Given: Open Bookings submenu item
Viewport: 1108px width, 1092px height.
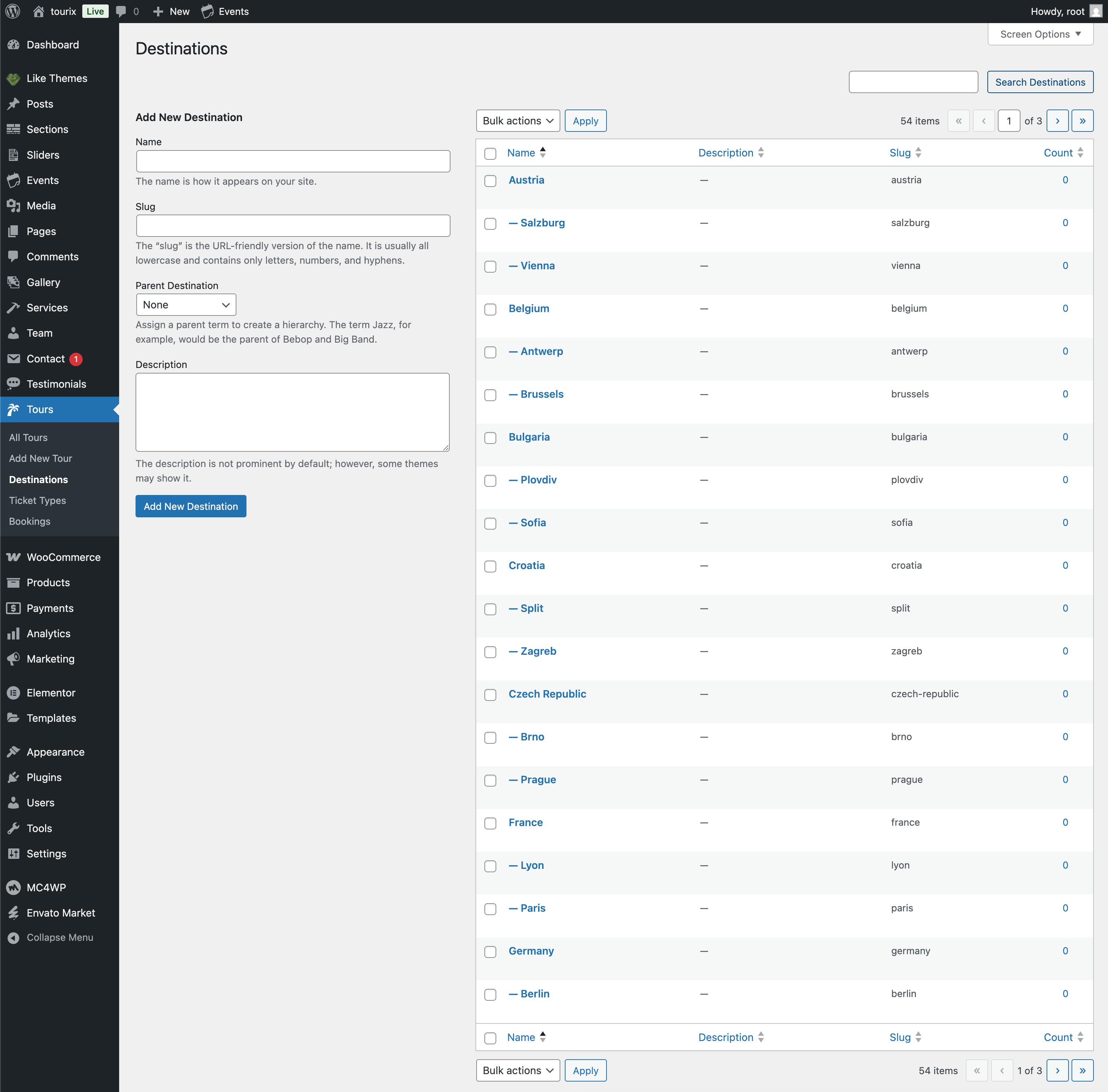Looking at the screenshot, I should point(29,521).
